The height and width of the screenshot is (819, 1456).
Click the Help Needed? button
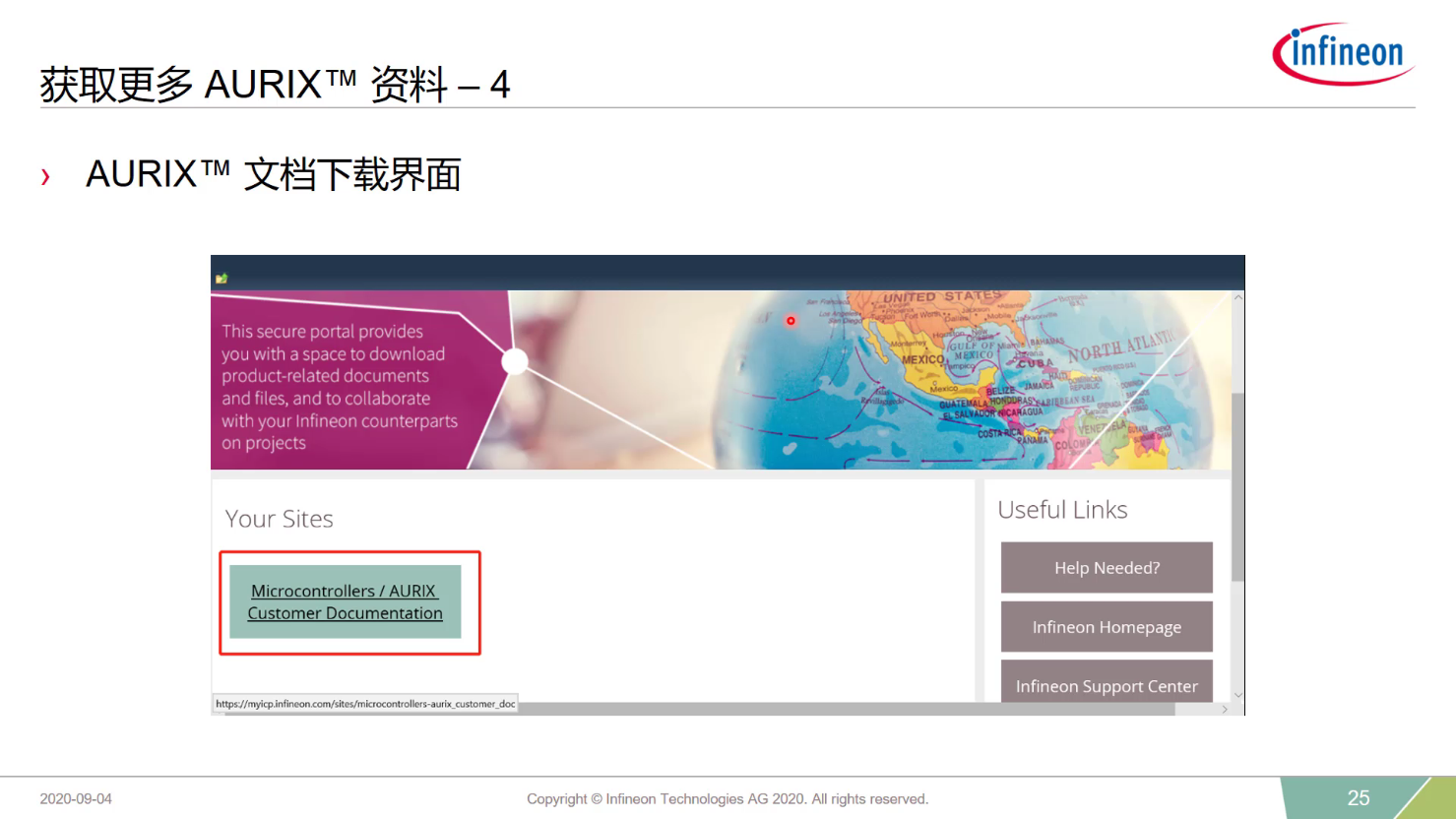[x=1106, y=567]
